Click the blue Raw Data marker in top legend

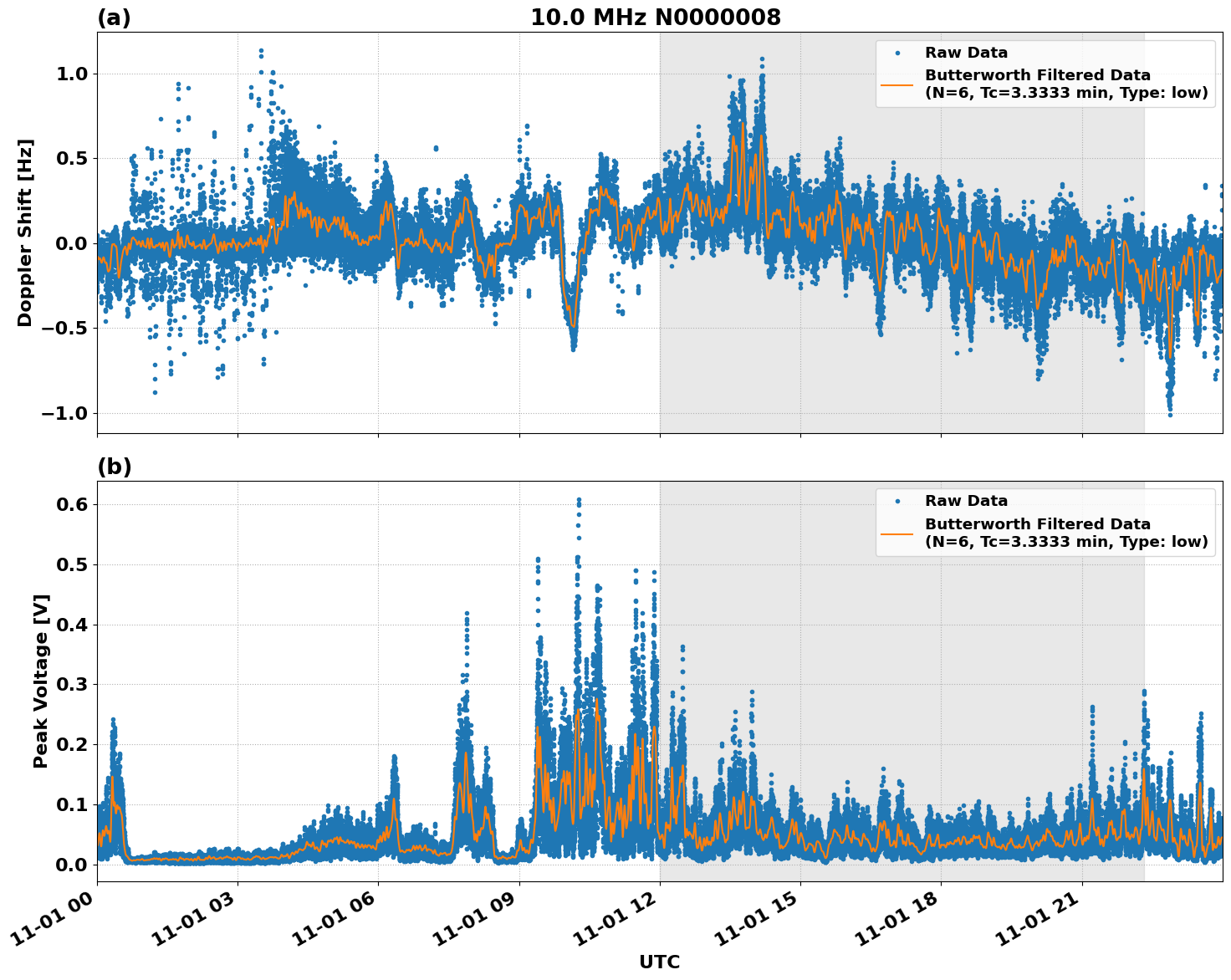[x=896, y=54]
